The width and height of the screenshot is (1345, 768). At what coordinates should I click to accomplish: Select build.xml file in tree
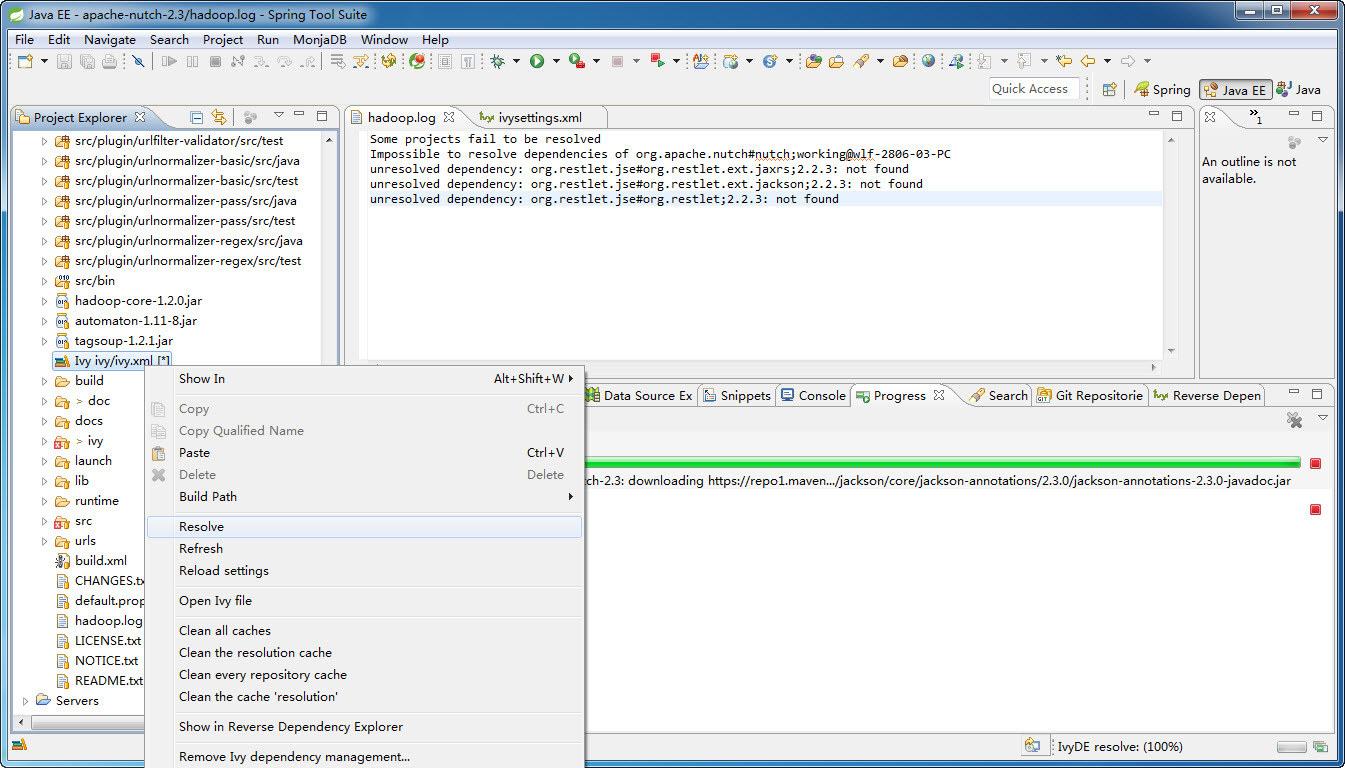coord(100,561)
